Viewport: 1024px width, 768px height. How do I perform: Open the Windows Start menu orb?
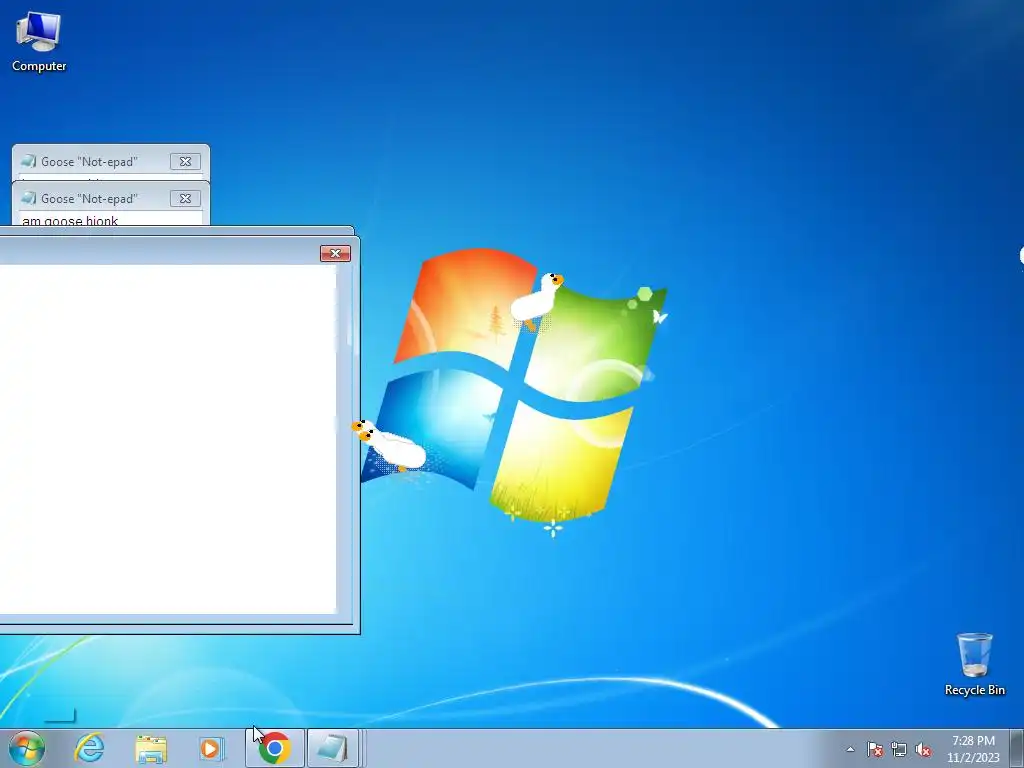27,748
